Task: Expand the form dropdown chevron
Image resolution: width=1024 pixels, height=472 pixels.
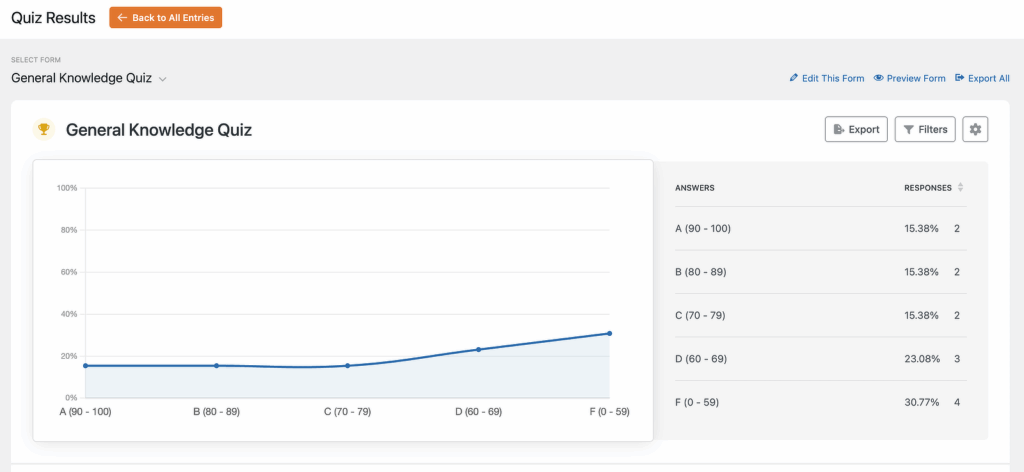Action: click(163, 79)
